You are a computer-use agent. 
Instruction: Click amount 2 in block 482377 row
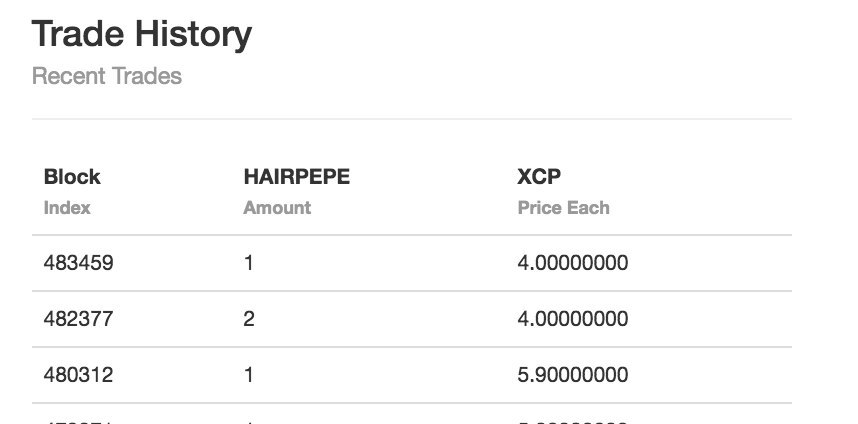pos(249,319)
